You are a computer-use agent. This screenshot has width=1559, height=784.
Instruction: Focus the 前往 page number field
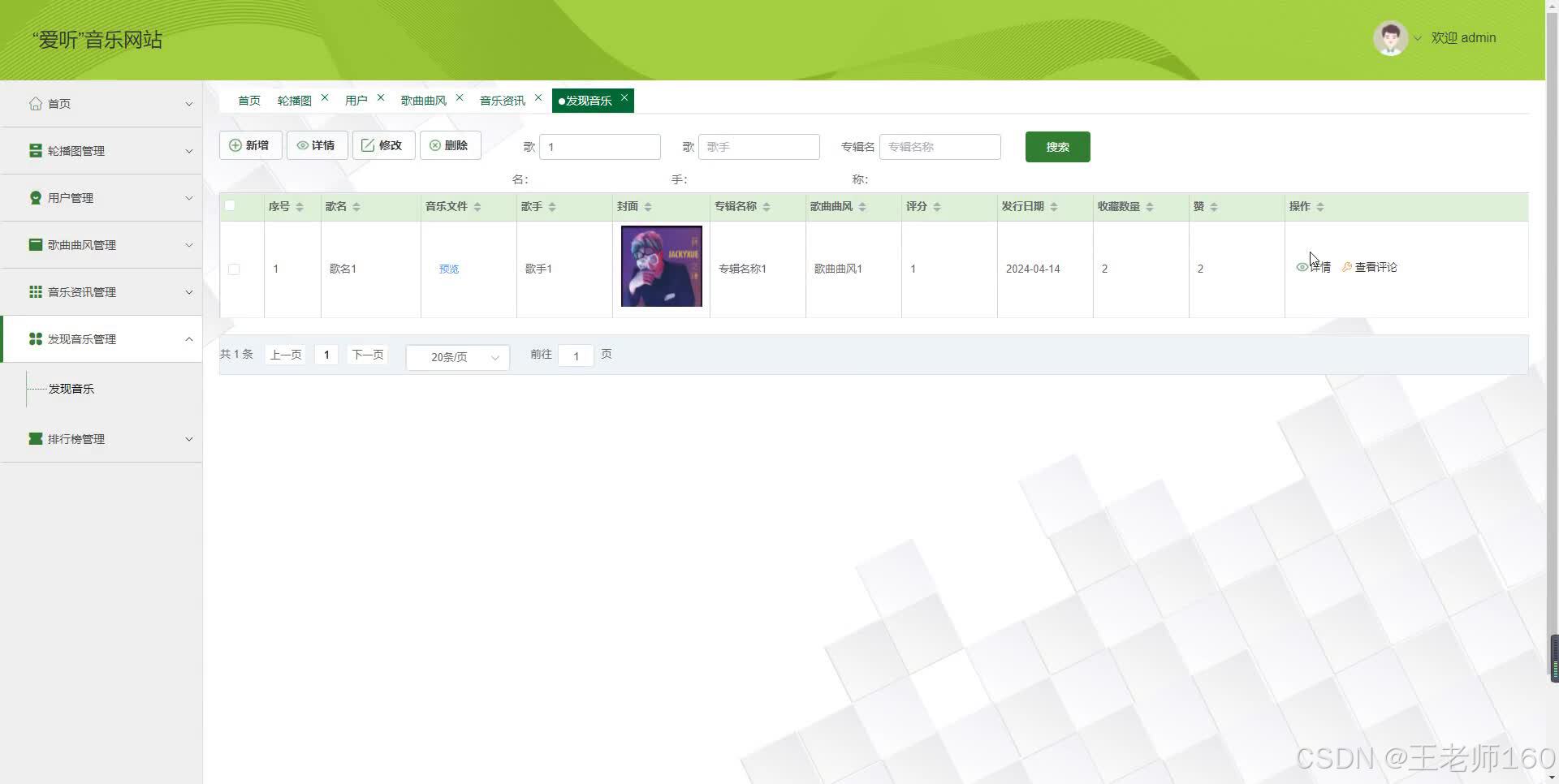point(577,356)
